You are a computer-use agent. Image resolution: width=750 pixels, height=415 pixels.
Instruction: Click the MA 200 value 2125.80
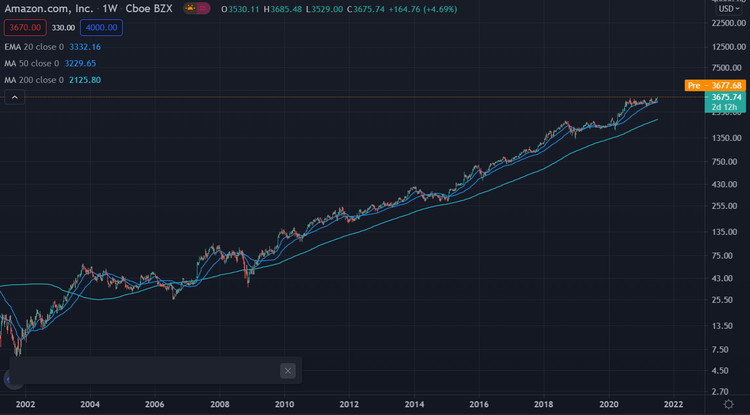coord(85,80)
